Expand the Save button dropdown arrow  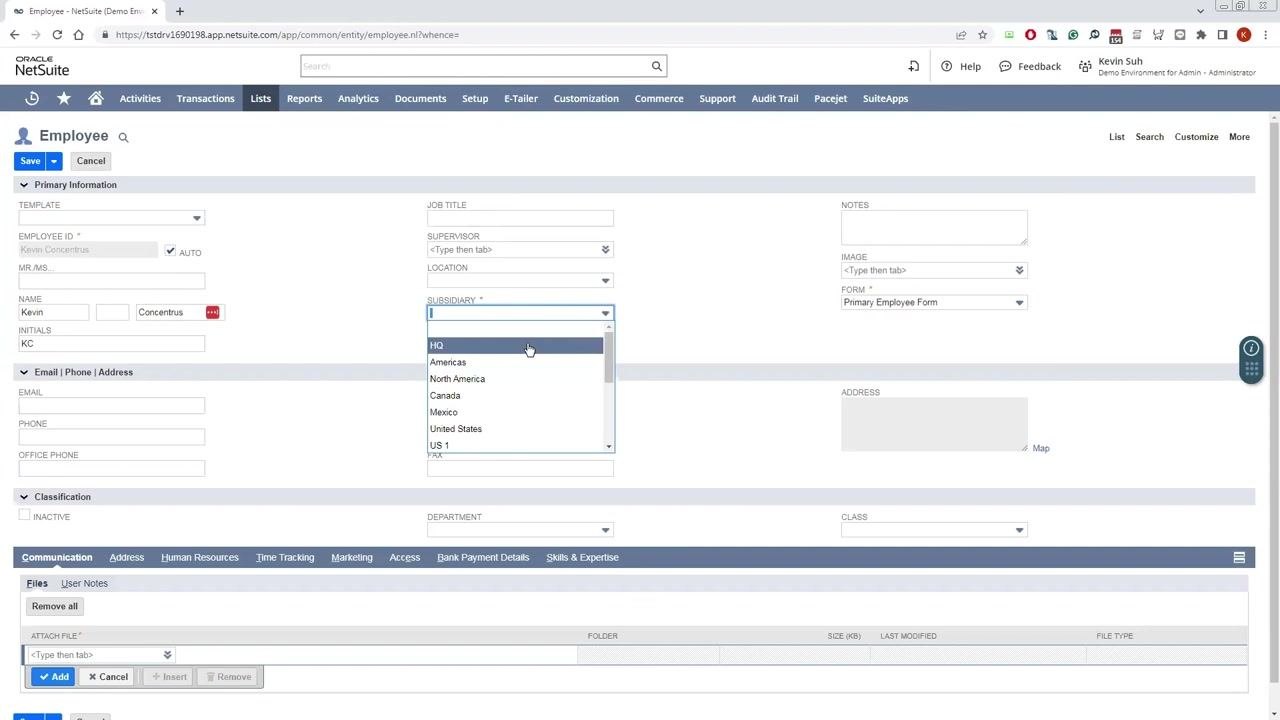pyautogui.click(x=54, y=161)
